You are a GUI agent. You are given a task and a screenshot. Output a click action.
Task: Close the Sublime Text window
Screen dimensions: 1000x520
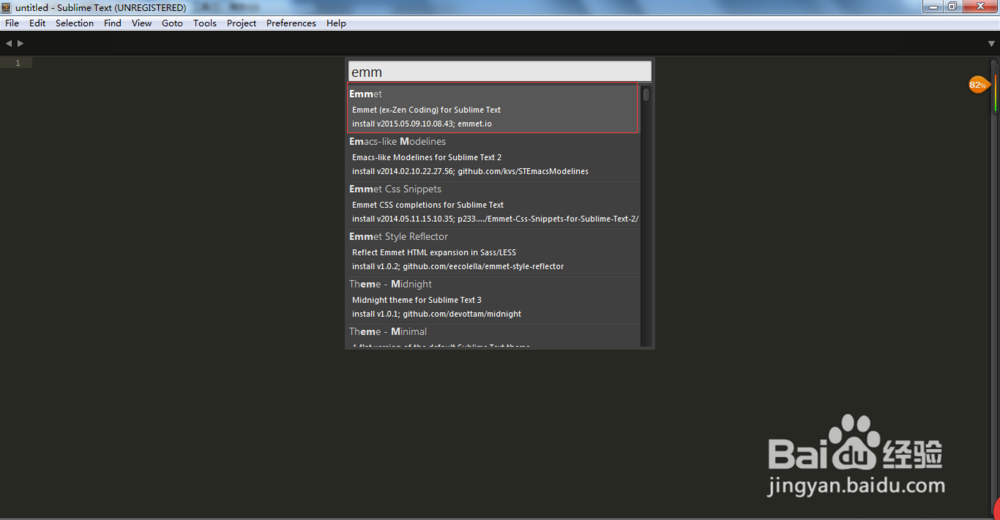click(x=980, y=6)
